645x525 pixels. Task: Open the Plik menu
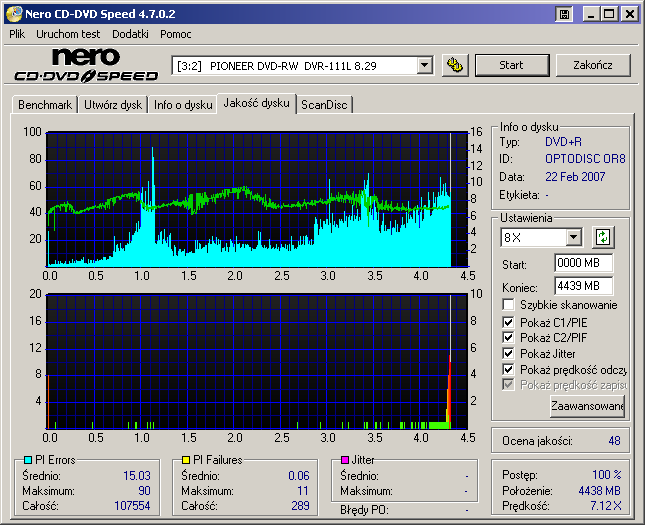pos(17,34)
